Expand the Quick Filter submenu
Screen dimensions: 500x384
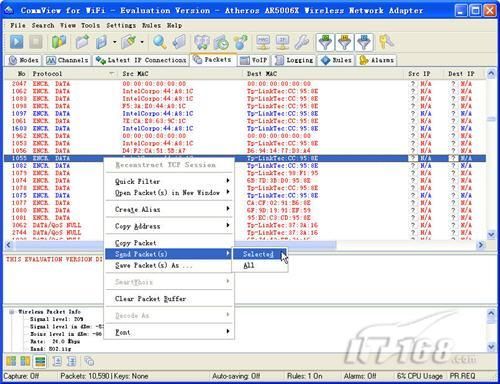[169, 181]
